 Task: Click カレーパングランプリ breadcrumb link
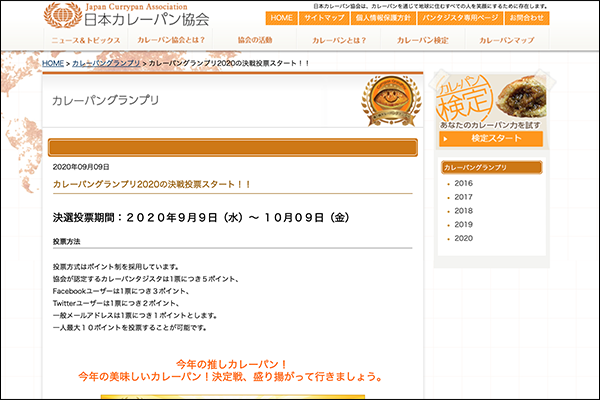point(106,63)
